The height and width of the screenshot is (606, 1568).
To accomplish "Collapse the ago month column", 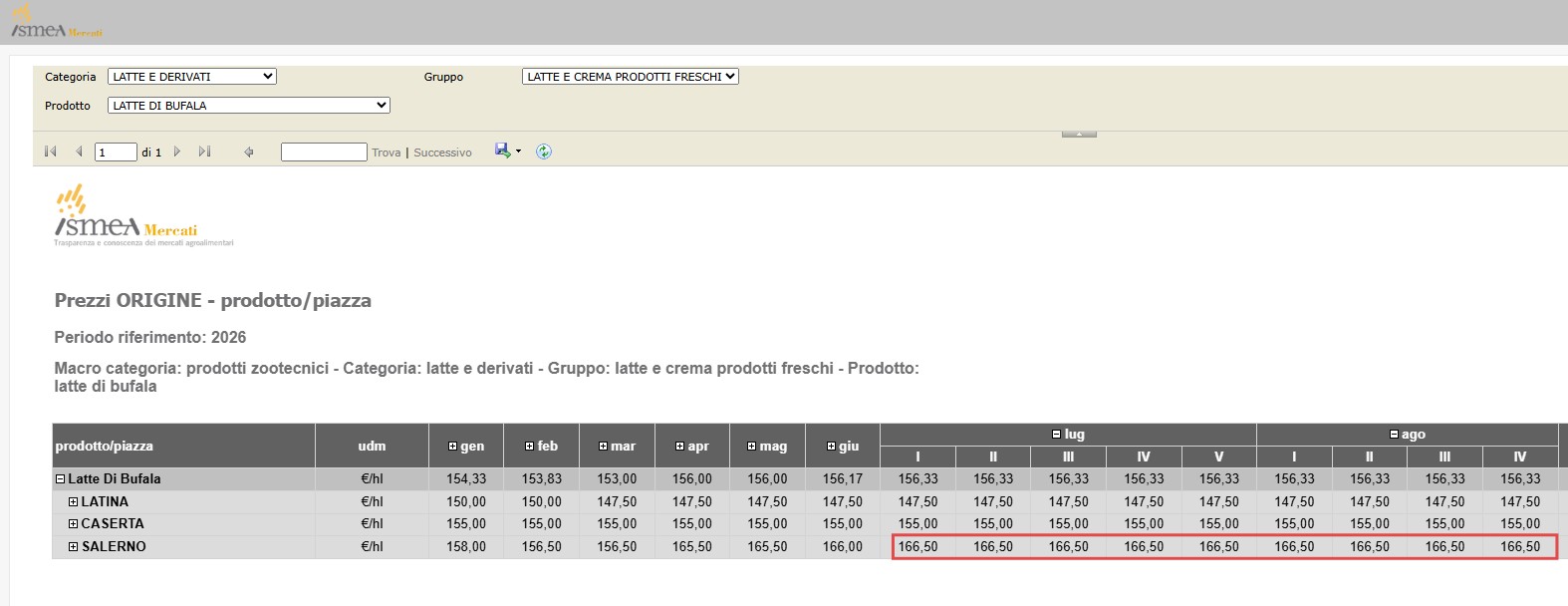I will click(1394, 435).
